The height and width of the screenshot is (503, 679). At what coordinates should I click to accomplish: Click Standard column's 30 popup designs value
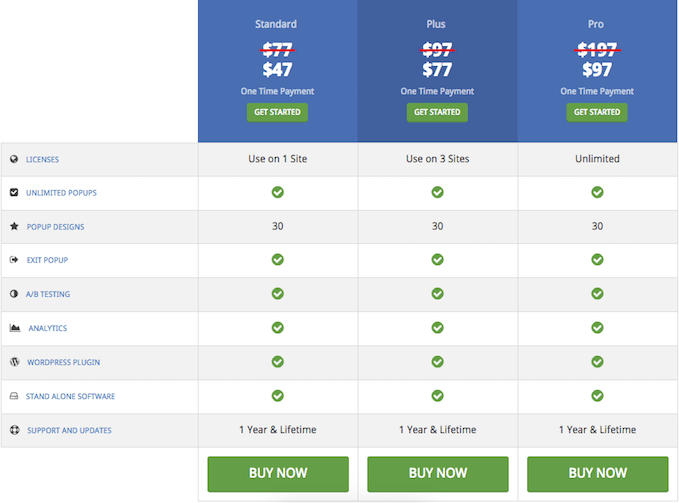pos(278,226)
